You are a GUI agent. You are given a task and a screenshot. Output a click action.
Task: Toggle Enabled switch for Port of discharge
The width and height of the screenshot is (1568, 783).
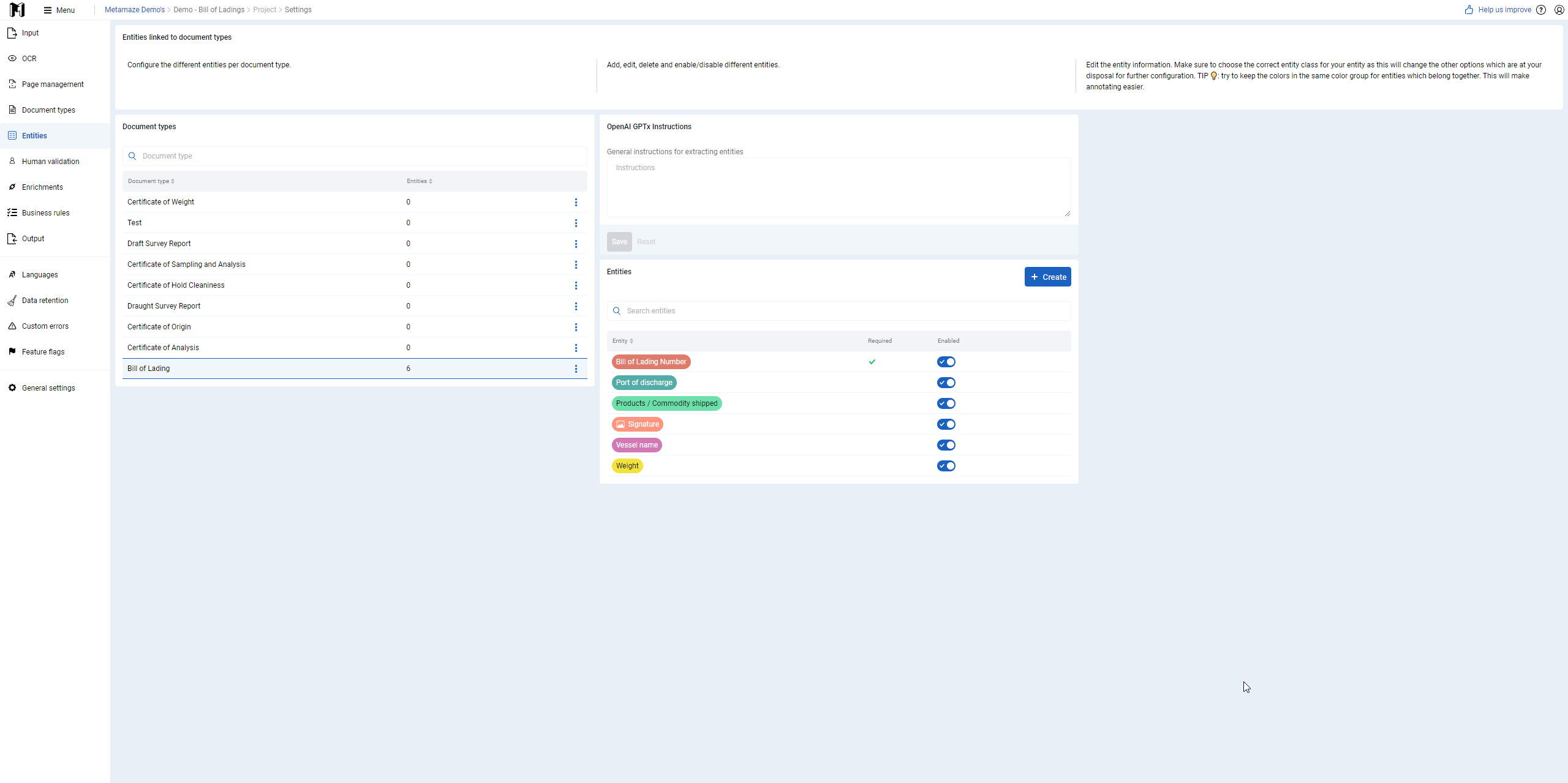point(946,383)
